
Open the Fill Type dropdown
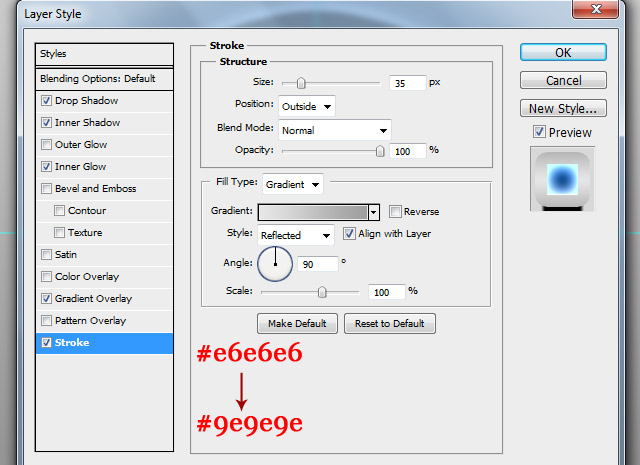(293, 185)
